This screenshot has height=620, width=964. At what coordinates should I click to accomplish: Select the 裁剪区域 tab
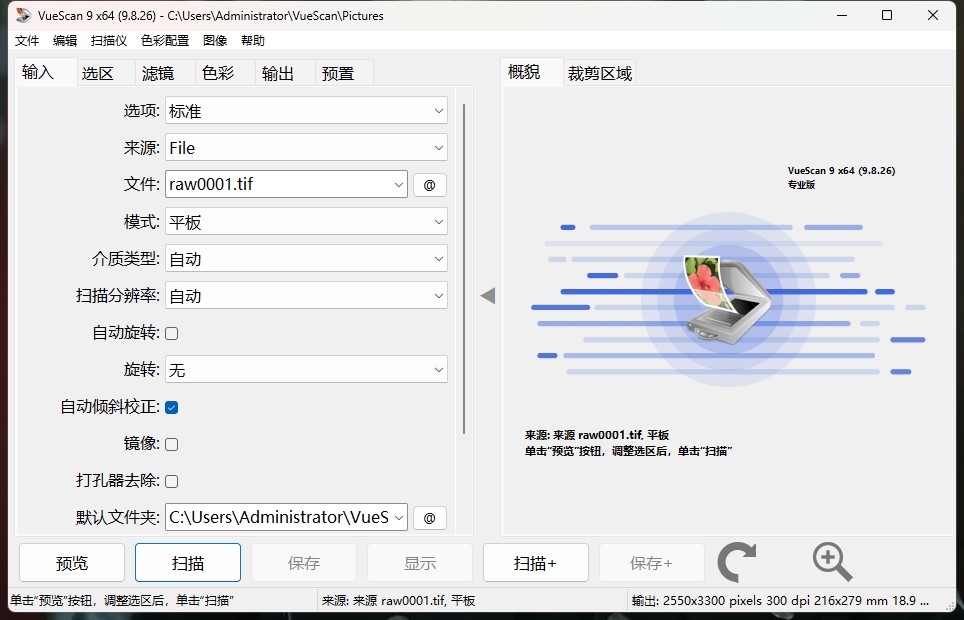point(599,73)
